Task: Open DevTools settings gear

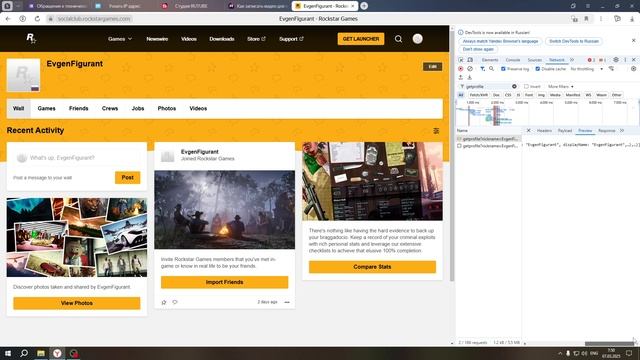Action: (616, 60)
